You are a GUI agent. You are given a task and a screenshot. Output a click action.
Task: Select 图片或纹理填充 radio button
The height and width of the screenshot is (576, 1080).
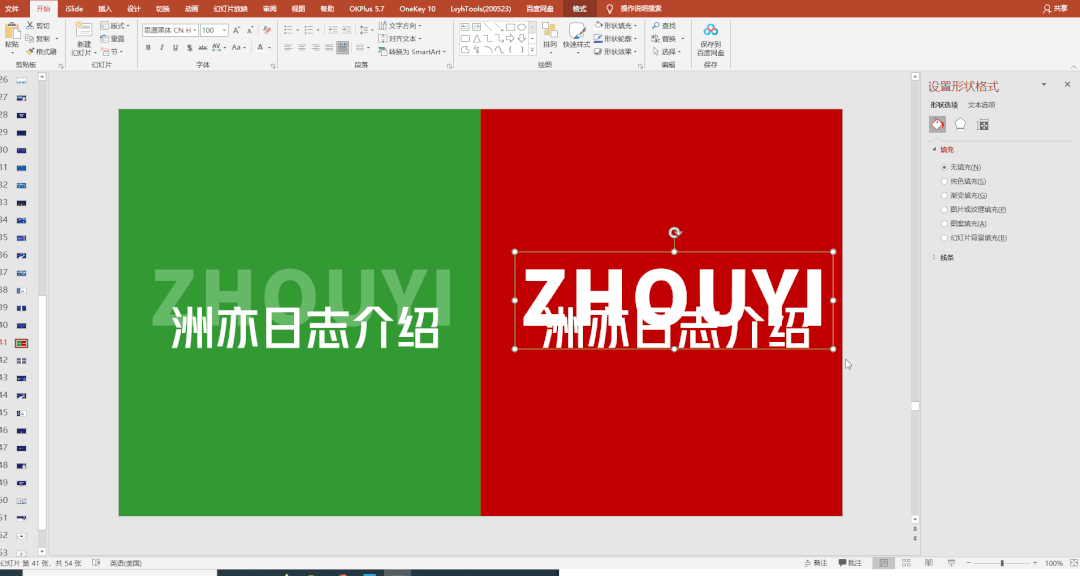[944, 209]
